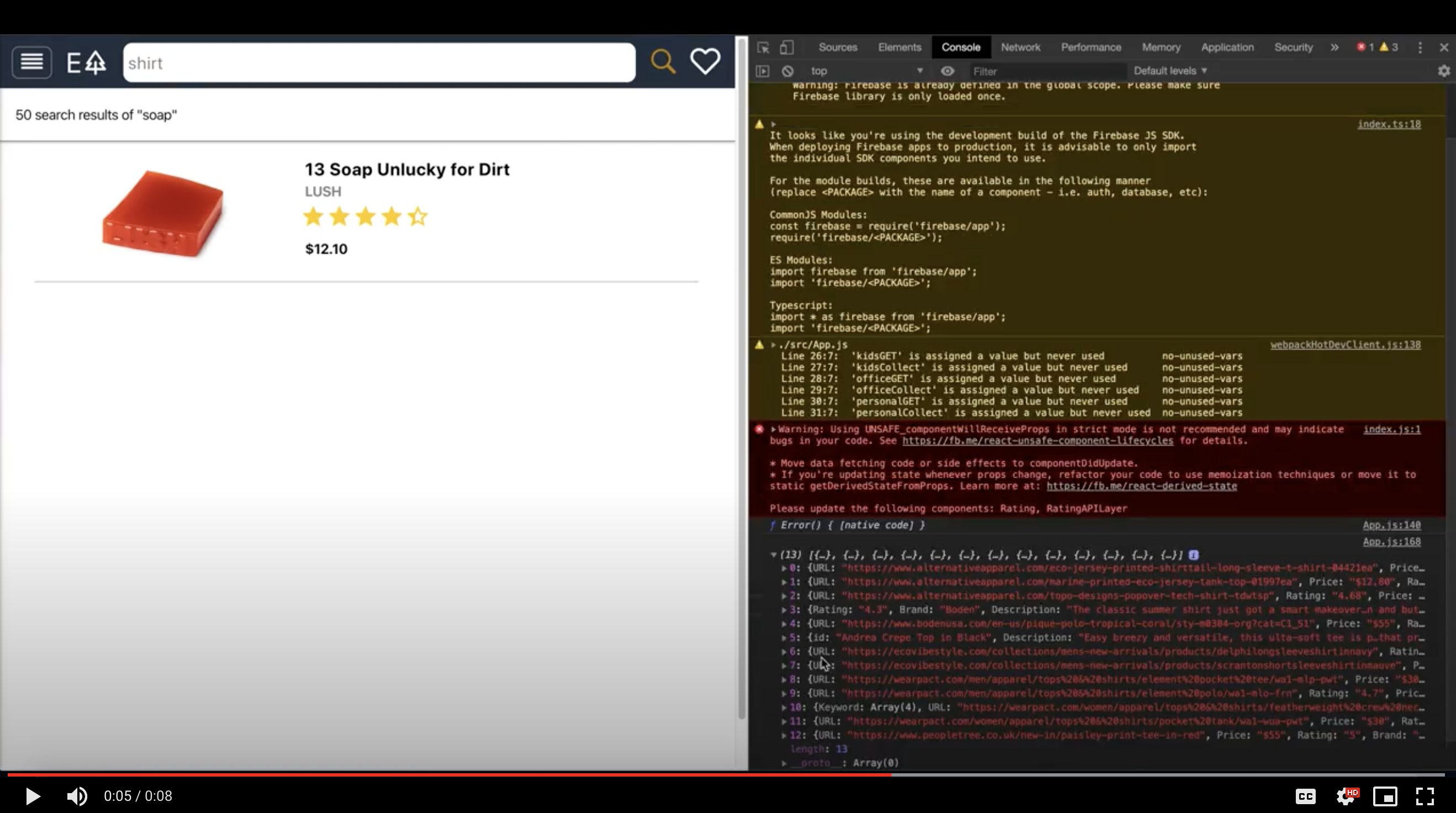
Task: Mute the video volume
Action: [x=77, y=796]
